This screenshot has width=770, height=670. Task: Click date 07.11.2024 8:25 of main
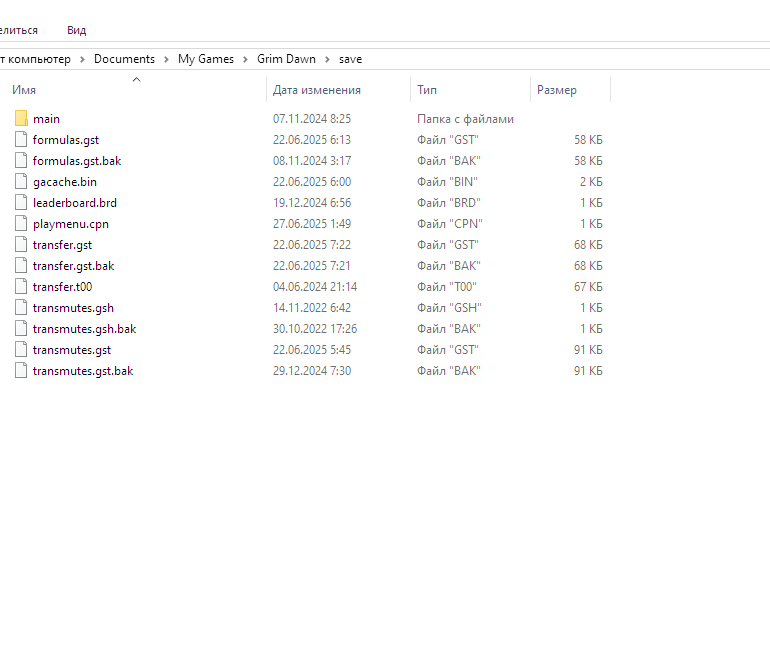click(312, 119)
